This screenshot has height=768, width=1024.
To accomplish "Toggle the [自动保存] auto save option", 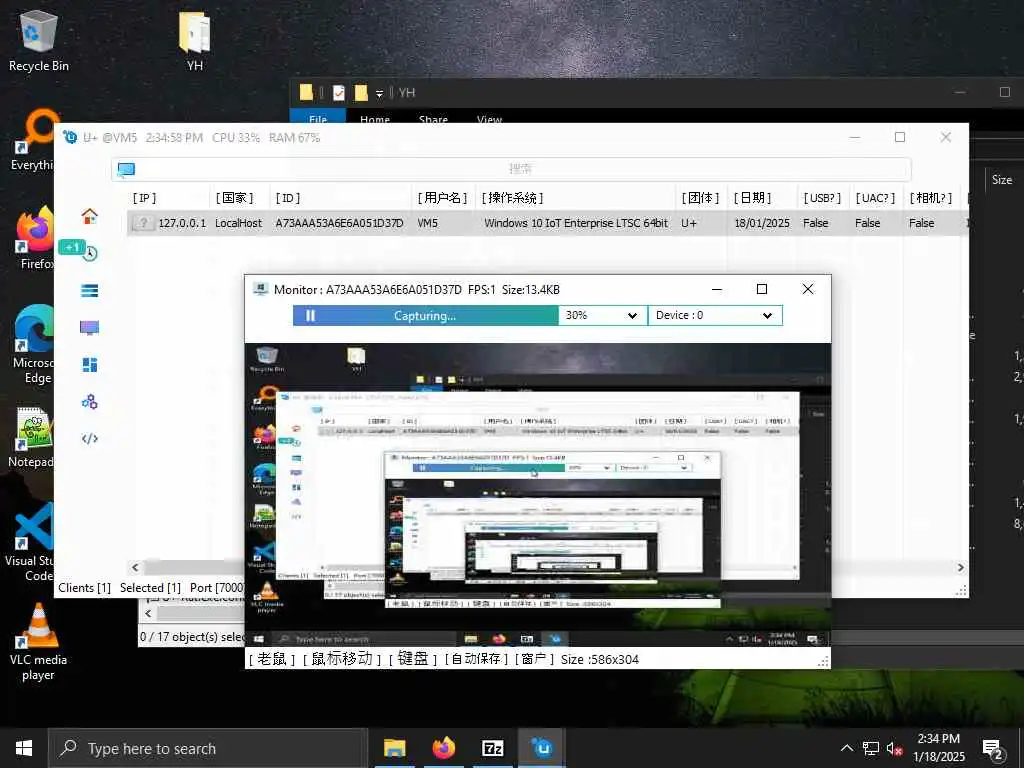I will pos(476,659).
